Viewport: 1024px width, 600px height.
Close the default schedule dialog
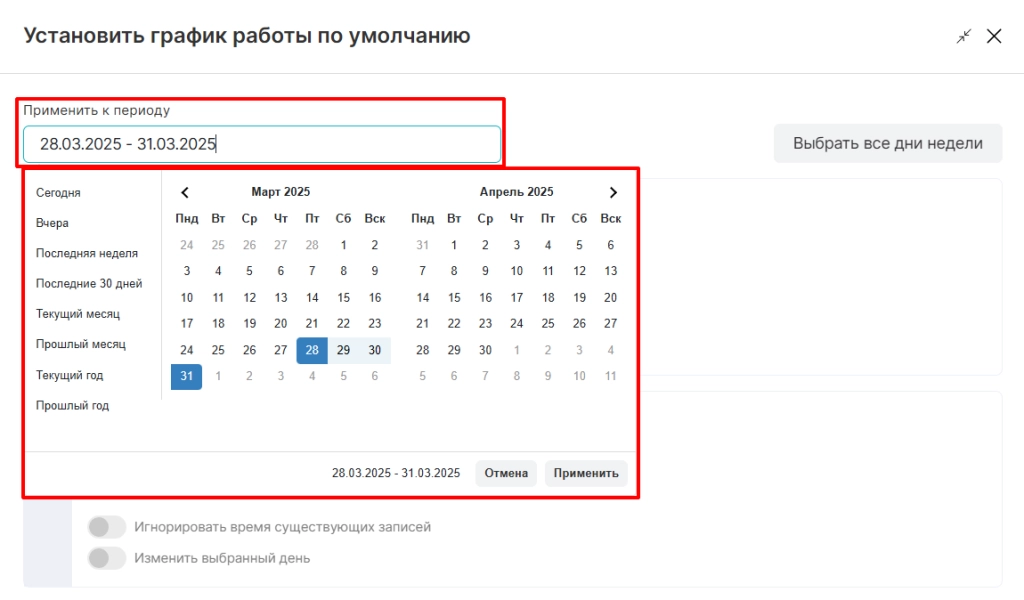point(994,37)
